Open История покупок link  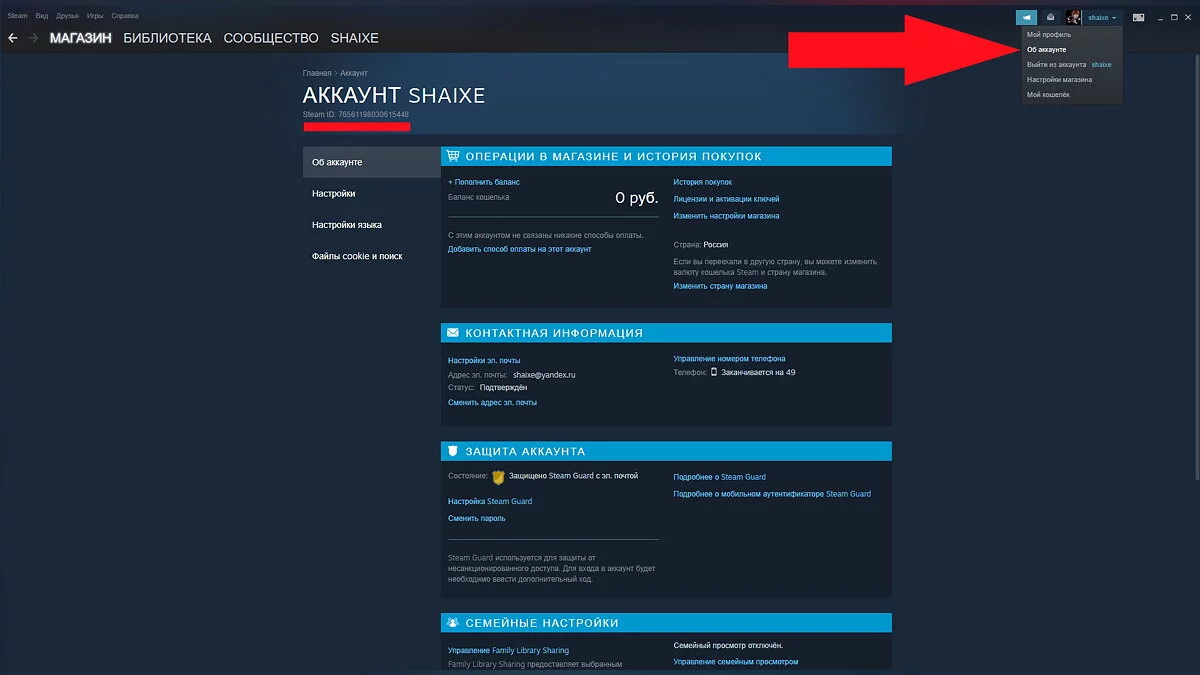click(703, 182)
